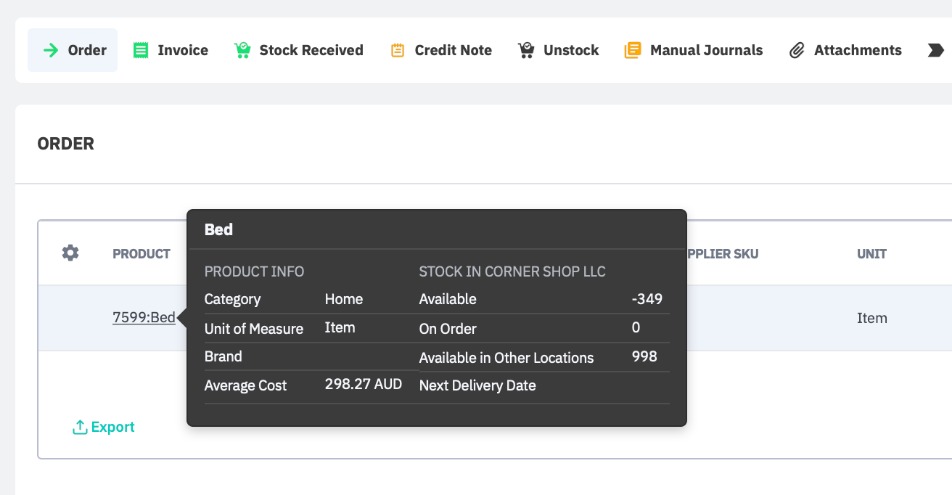
Task: Open table settings via gear icon
Action: pos(70,253)
